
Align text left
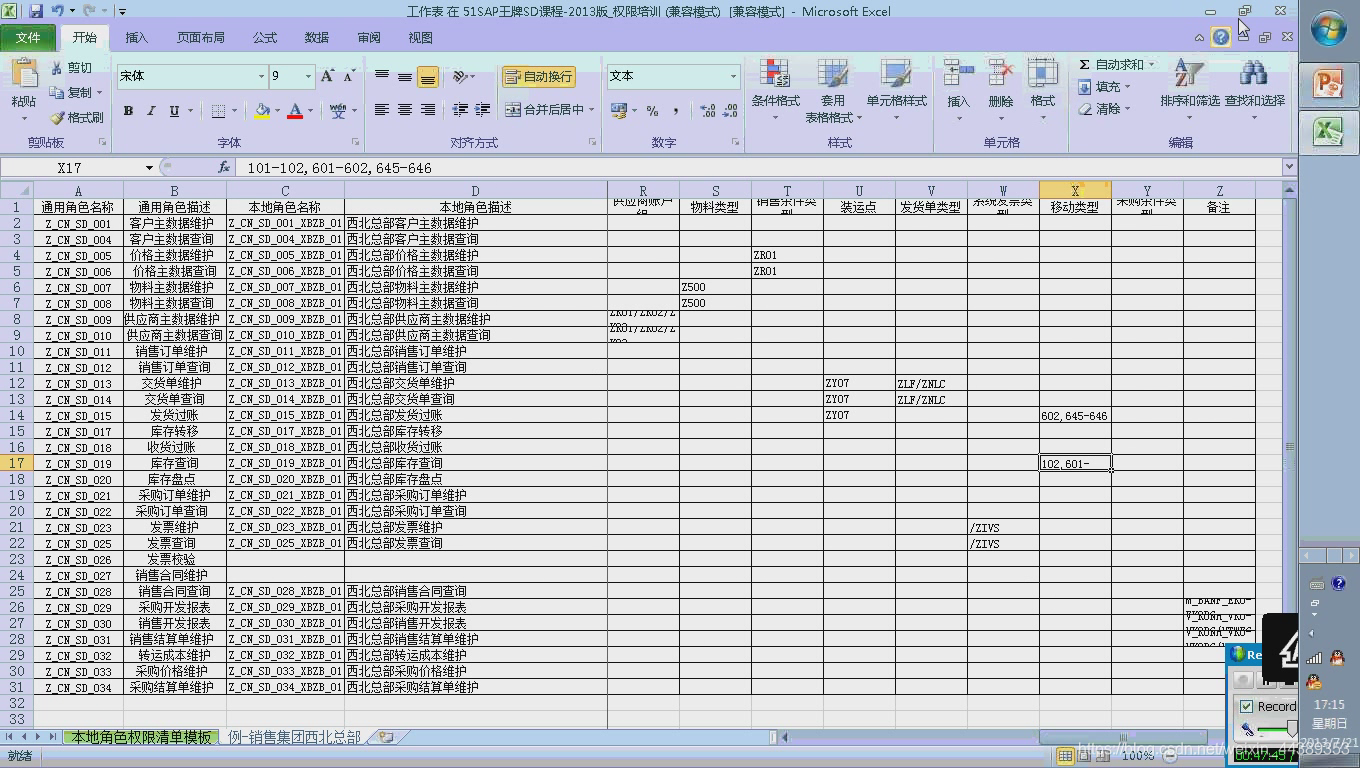coord(382,110)
